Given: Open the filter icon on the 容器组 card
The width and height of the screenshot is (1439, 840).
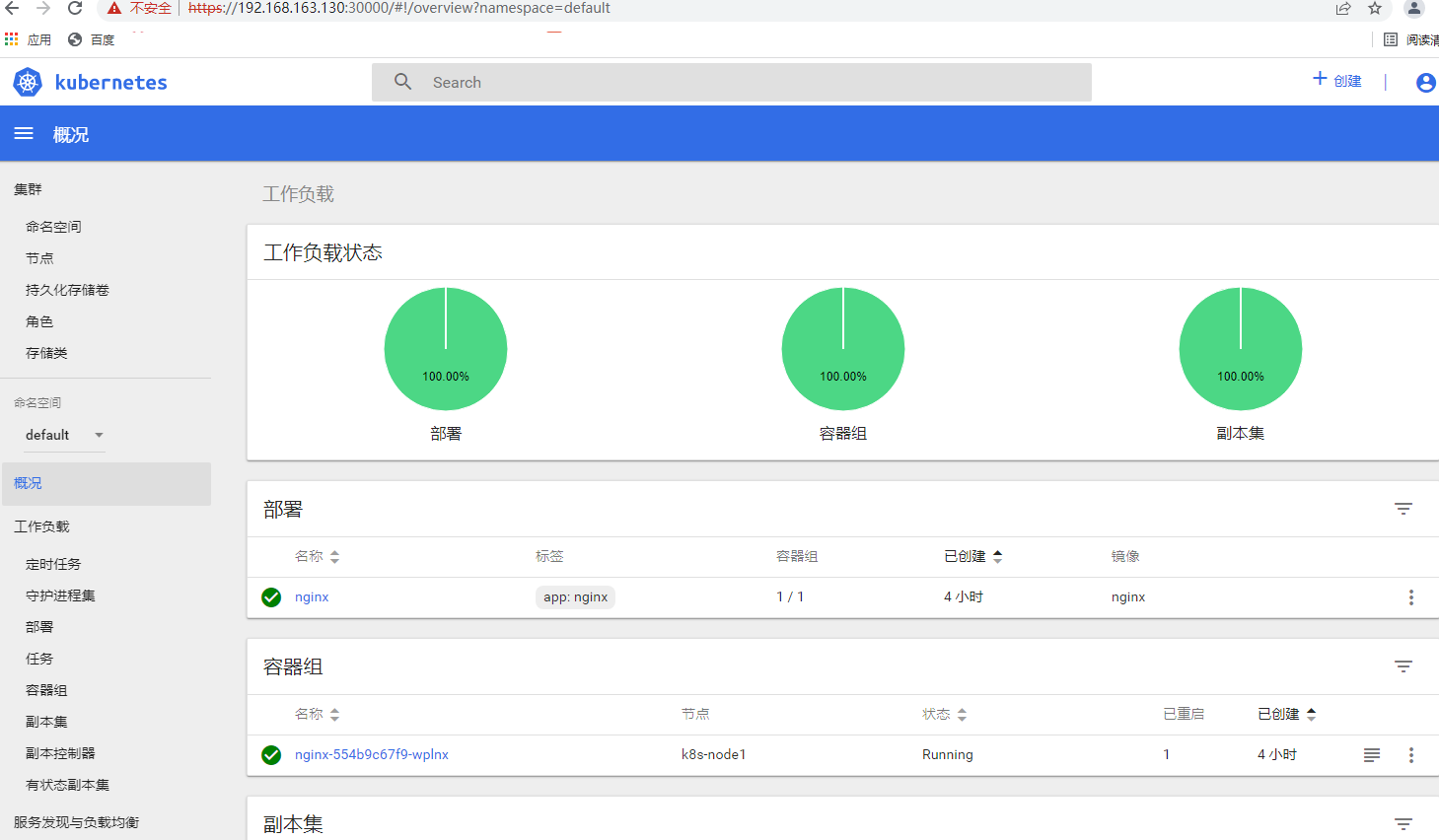Looking at the screenshot, I should pos(1403,665).
